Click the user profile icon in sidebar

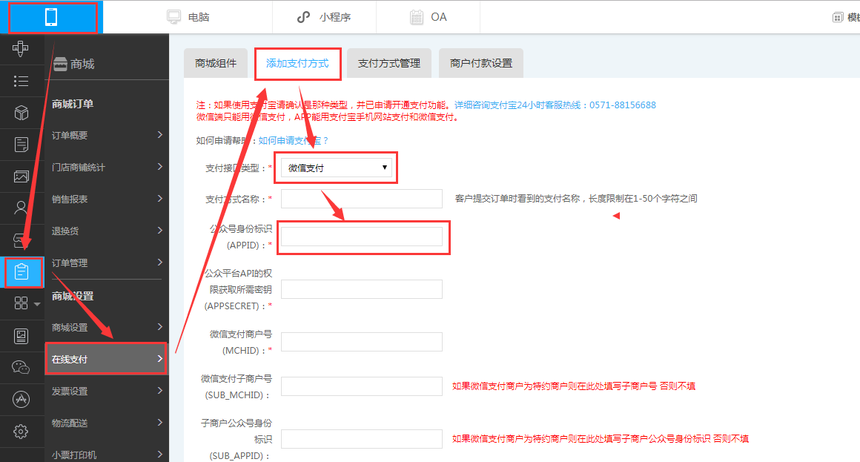pyautogui.click(x=21, y=208)
